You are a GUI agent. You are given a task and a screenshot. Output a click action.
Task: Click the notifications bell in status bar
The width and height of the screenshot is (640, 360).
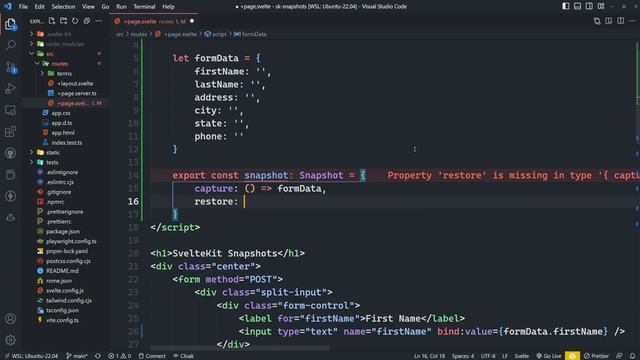click(632, 356)
